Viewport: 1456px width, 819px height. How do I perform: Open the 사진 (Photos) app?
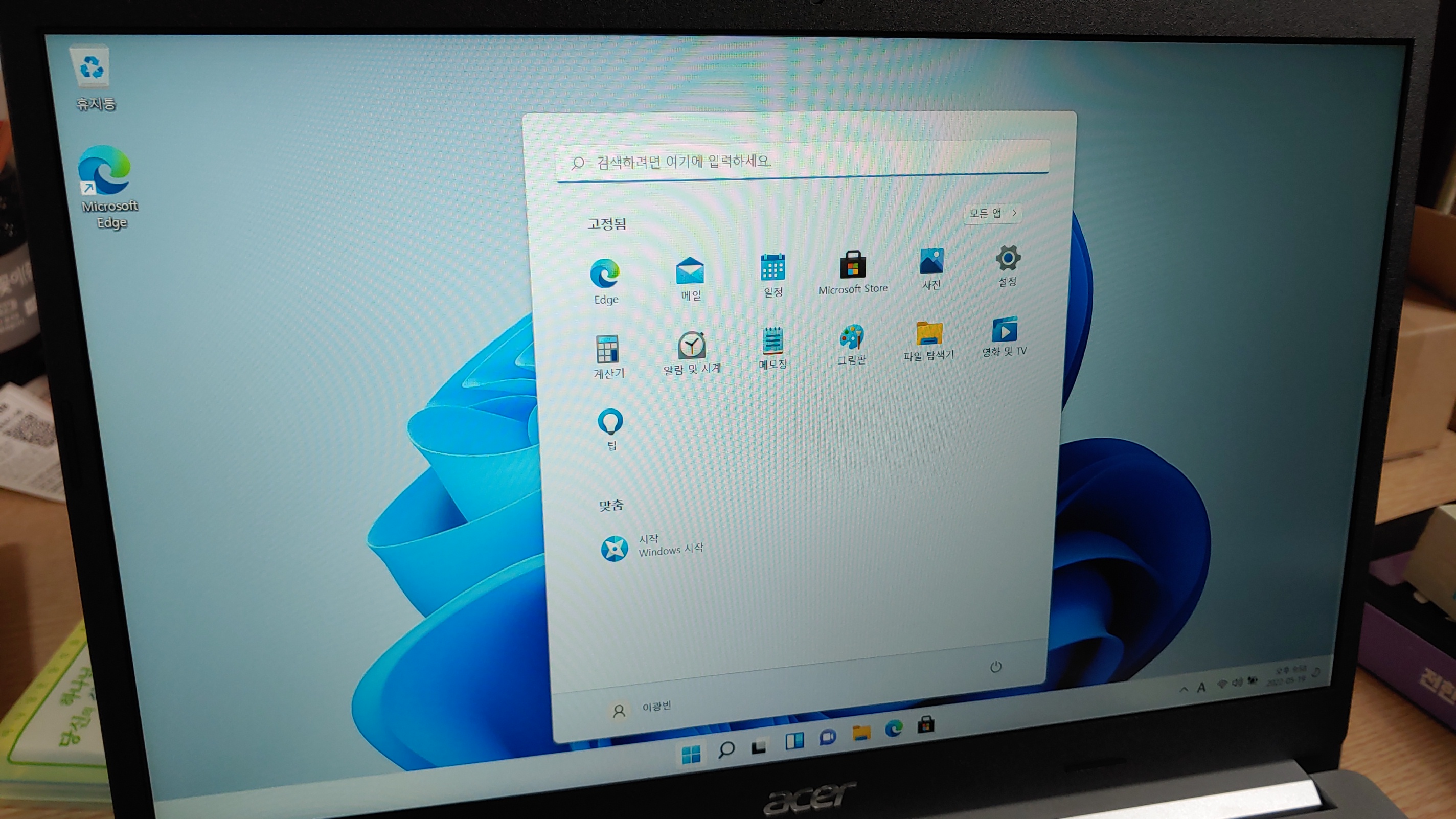point(931,269)
